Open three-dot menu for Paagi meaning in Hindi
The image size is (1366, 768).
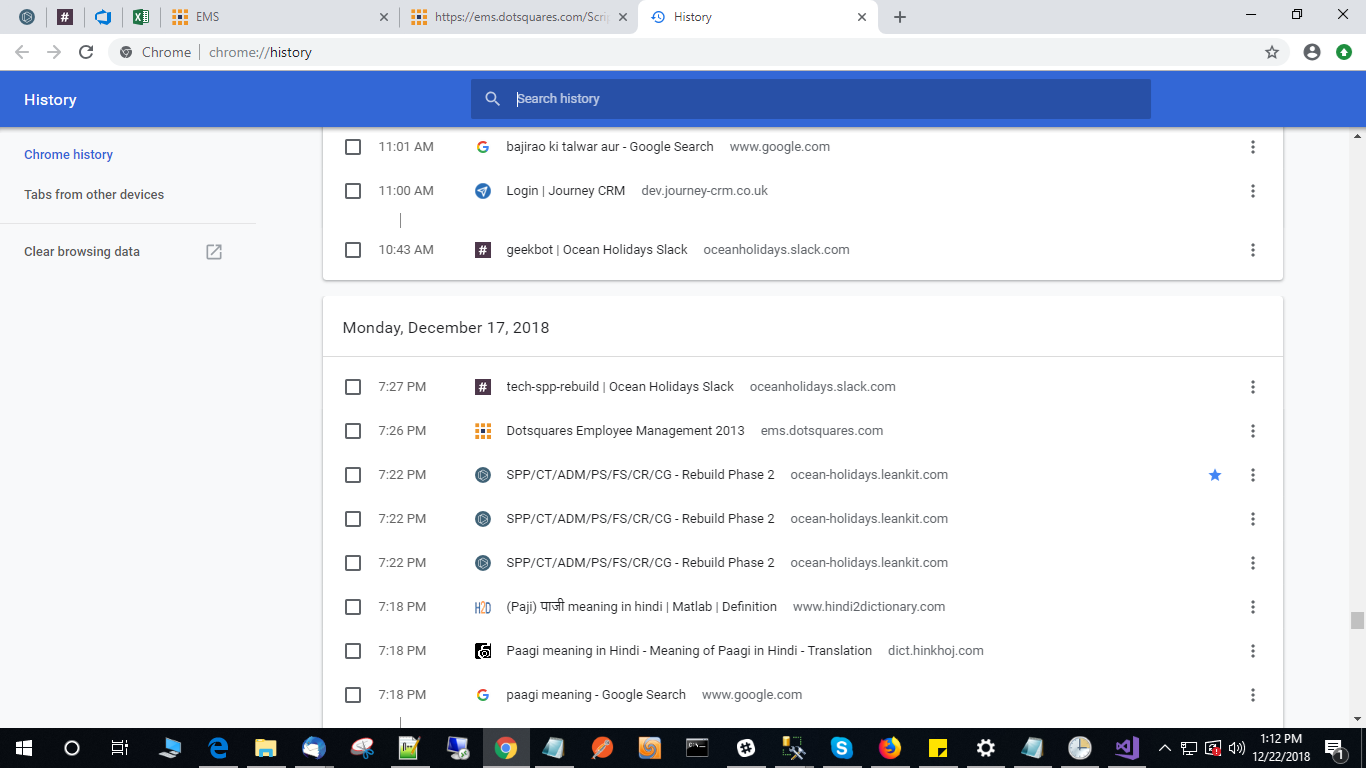tap(1253, 651)
